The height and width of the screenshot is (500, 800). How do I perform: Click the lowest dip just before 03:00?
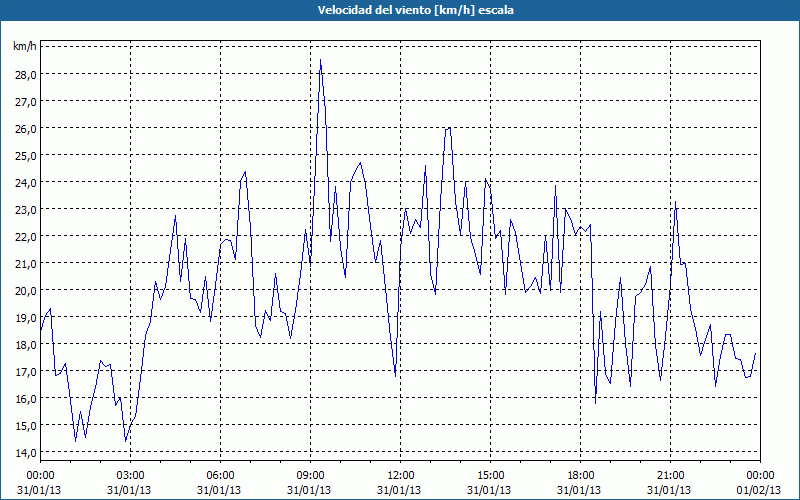tap(126, 441)
